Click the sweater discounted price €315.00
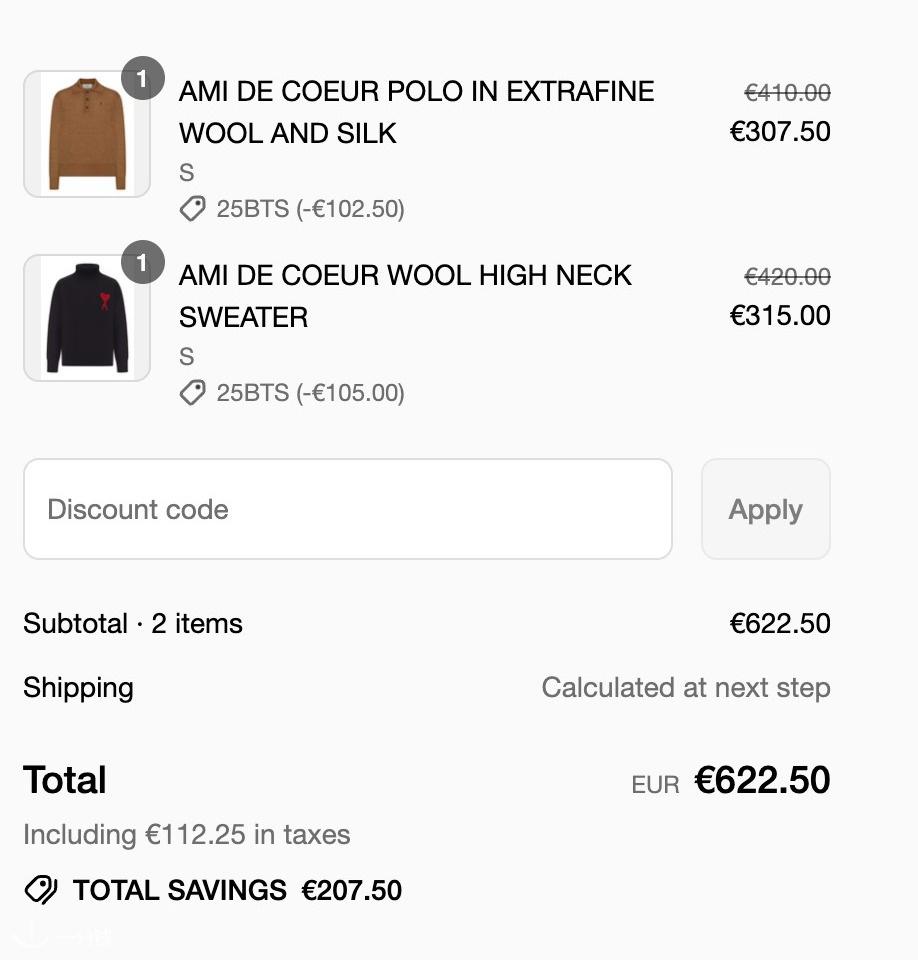 click(780, 315)
